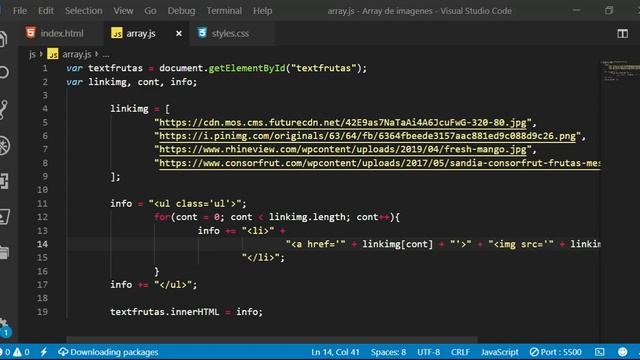The image size is (640, 360).
Task: Open the Explorer view in activity bar
Action: pyautogui.click(x=3, y=39)
